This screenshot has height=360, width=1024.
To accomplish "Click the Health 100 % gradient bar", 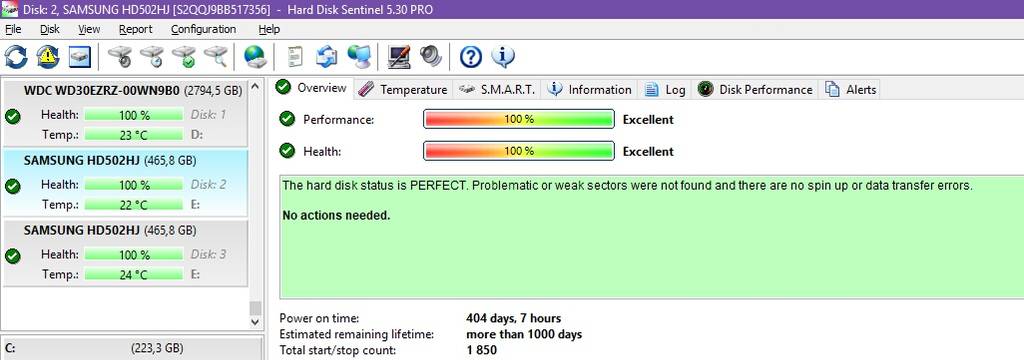I will tap(519, 152).
